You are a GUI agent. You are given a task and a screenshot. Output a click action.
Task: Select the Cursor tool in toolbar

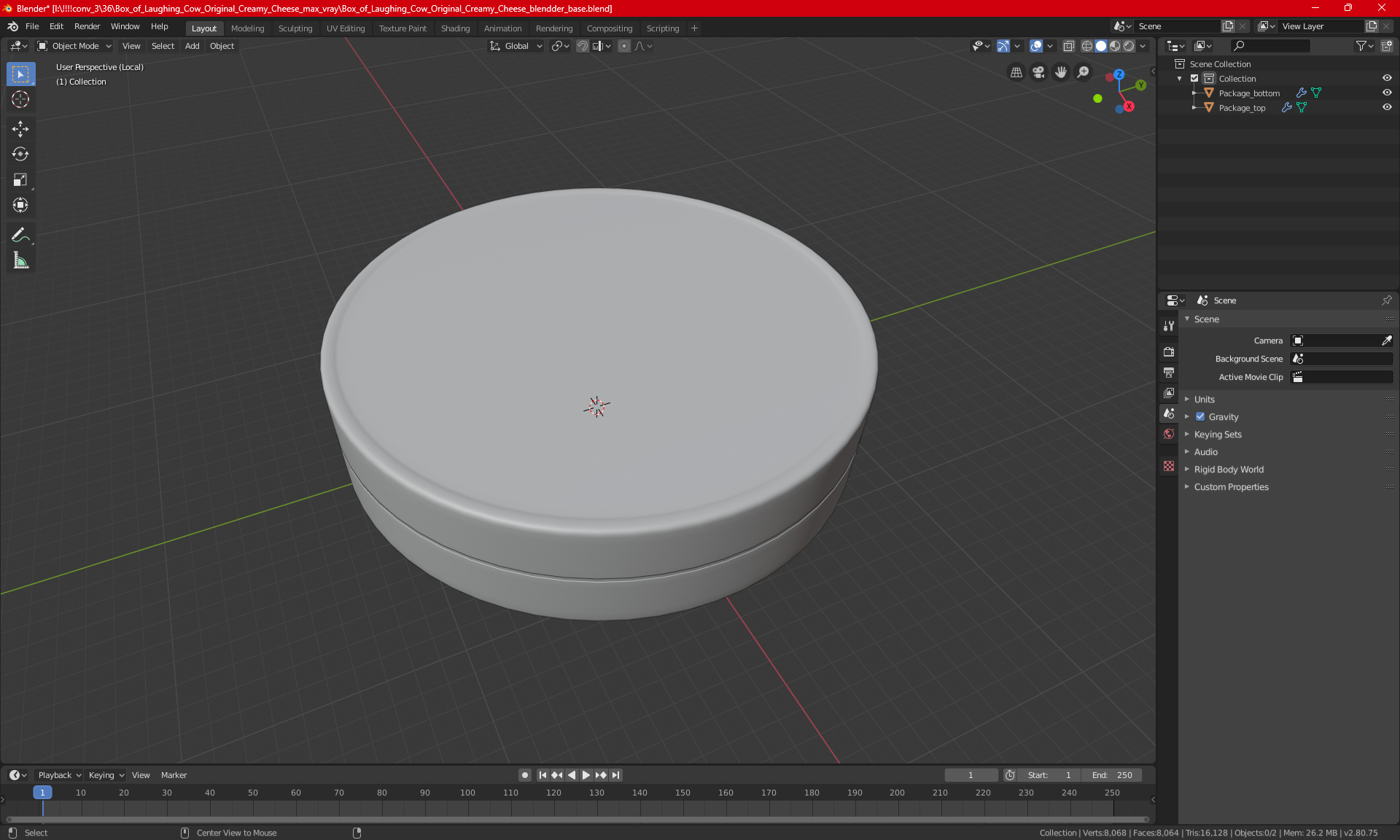click(x=20, y=100)
